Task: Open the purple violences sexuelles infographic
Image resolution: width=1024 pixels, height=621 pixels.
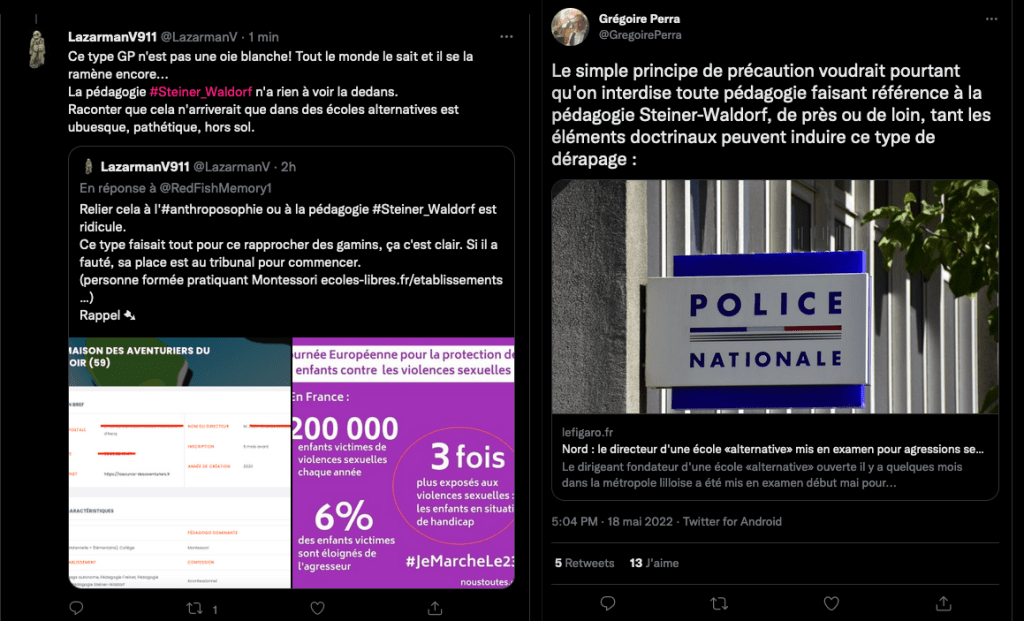Action: [403, 463]
